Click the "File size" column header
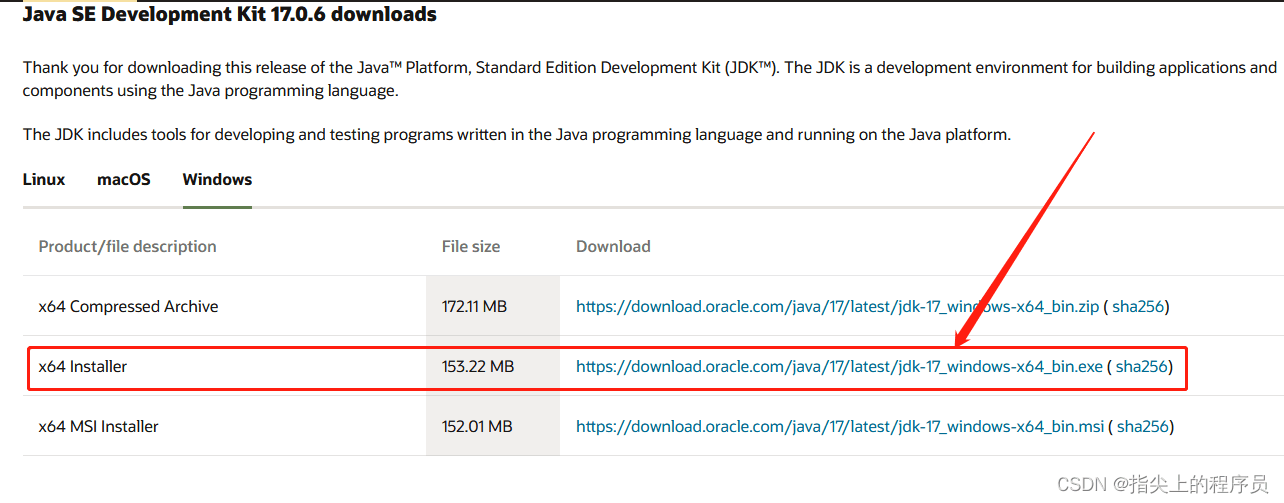This screenshot has width=1284, height=503. pos(471,247)
